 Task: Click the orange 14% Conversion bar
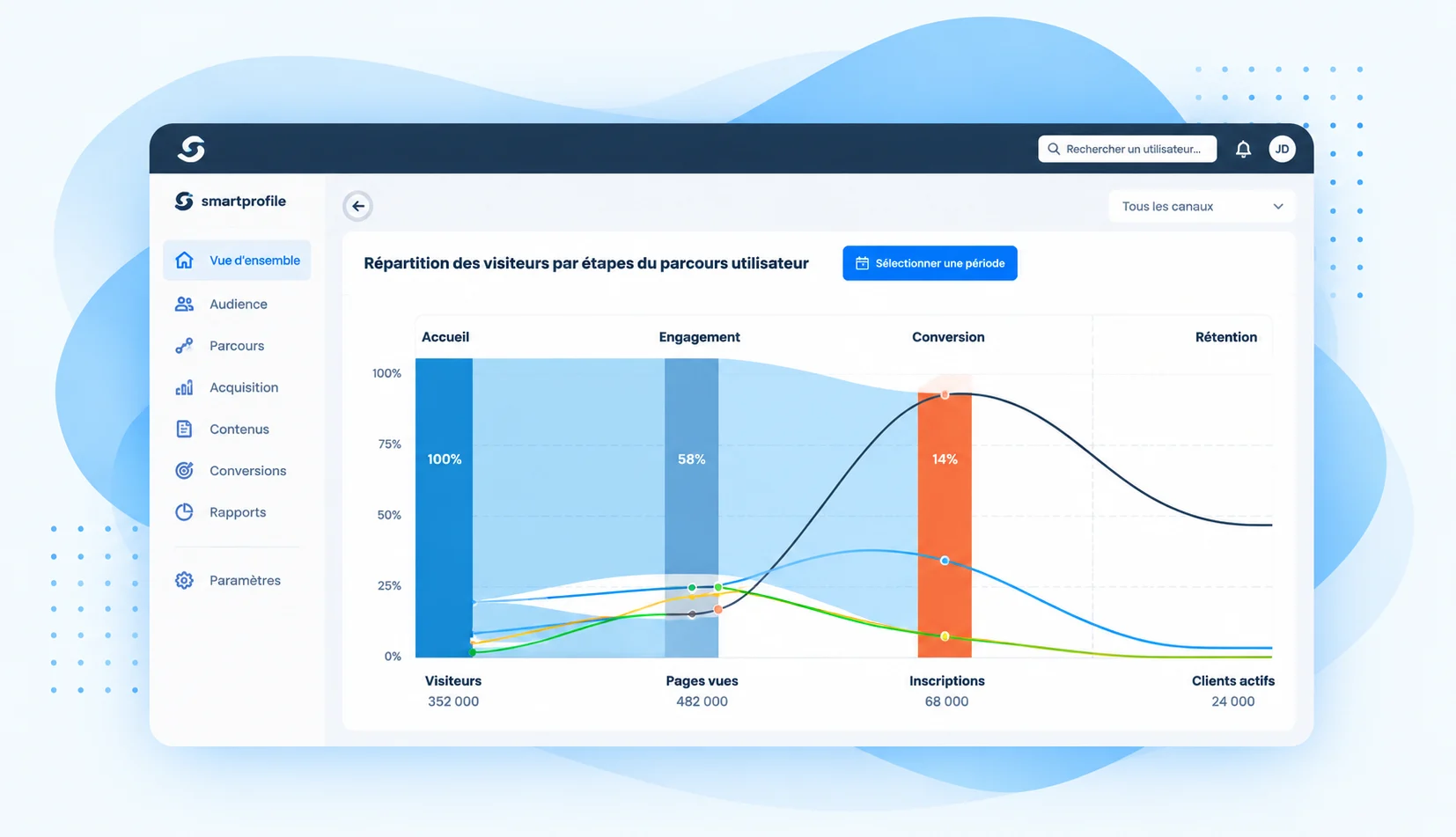(x=945, y=525)
